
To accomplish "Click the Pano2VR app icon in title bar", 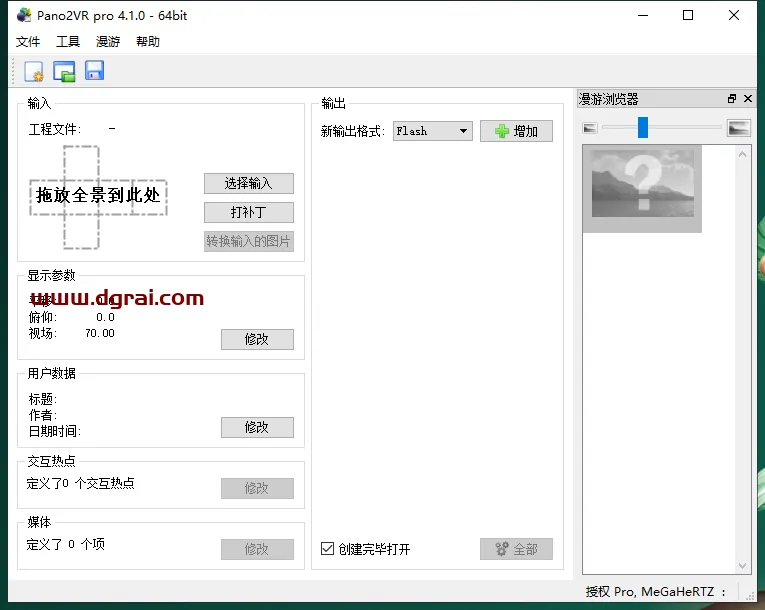I will coord(24,15).
